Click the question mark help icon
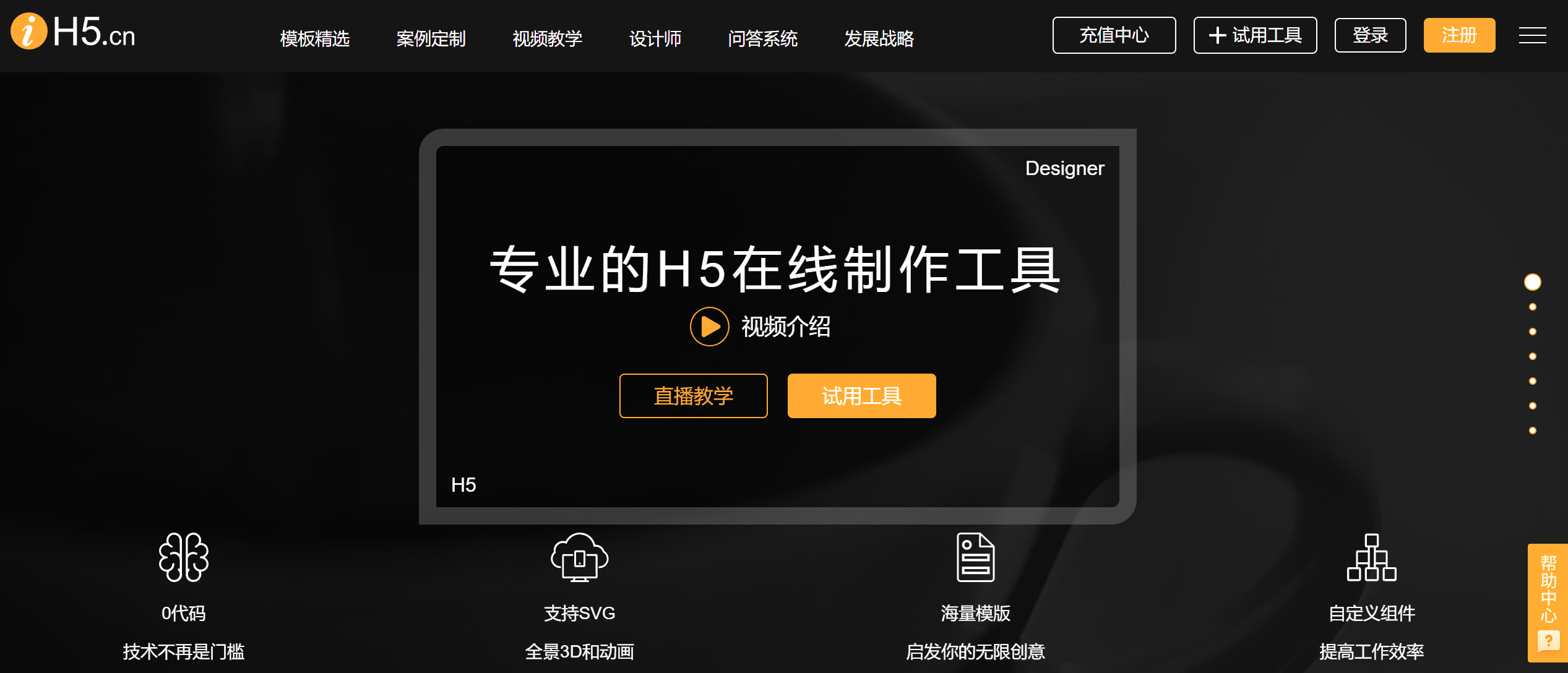This screenshot has width=1568, height=673. tap(1548, 640)
